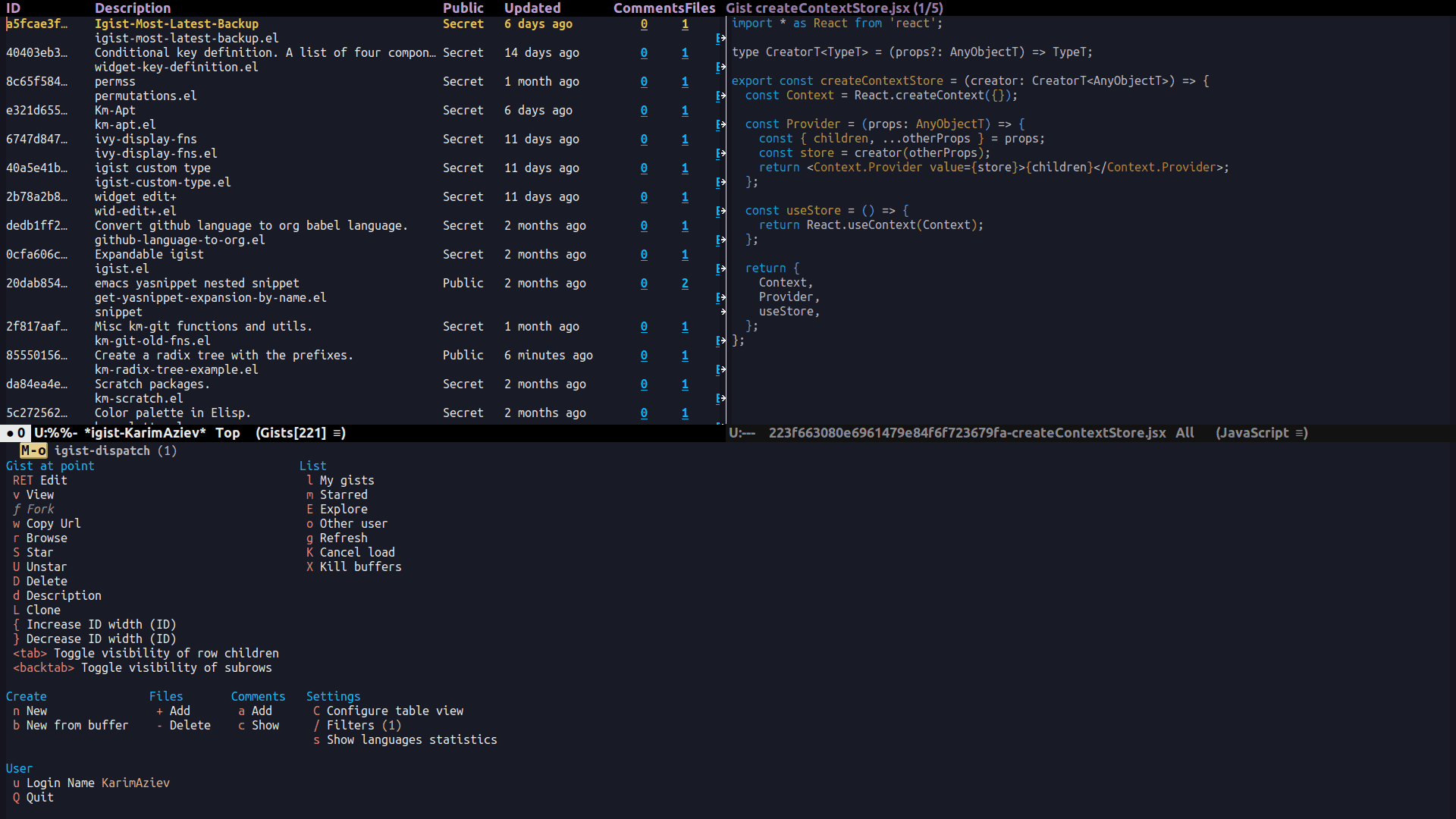Click the { Increase ID width entry

coord(94,625)
